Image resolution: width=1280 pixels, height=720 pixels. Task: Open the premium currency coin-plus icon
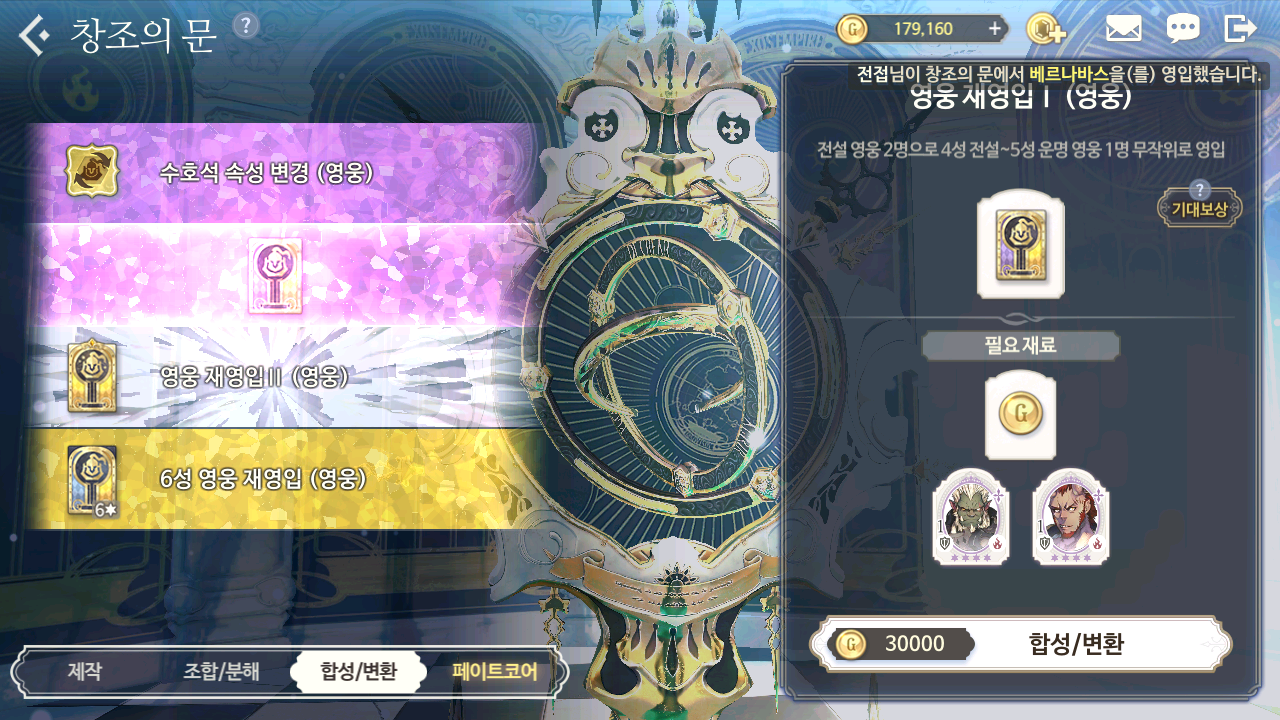(x=1046, y=28)
